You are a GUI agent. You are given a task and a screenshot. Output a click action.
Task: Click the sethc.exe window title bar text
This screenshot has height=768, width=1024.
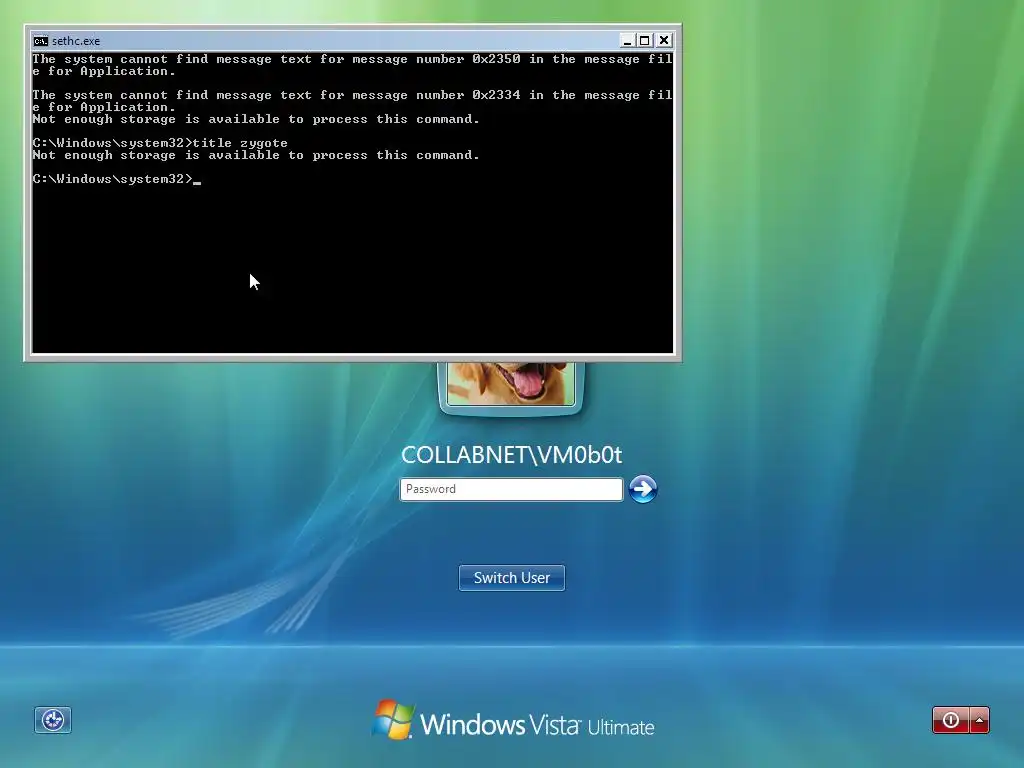(76, 40)
